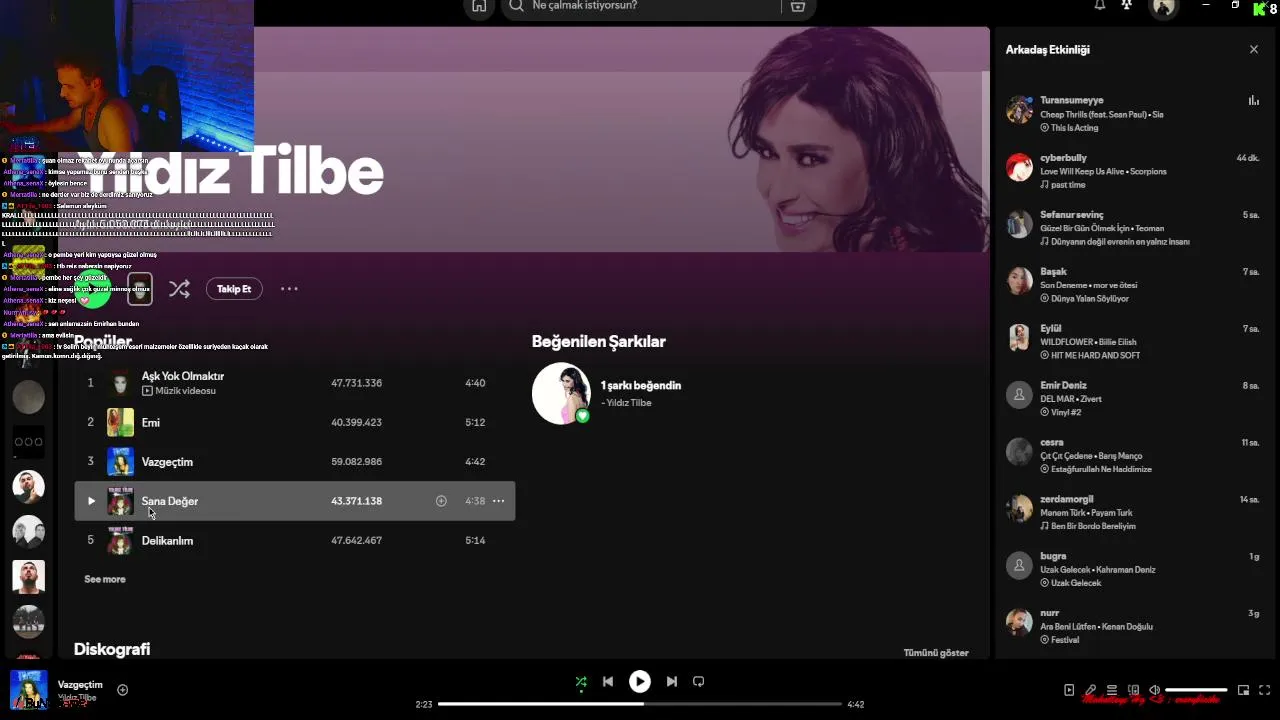Toggle repeat in the player bar
Viewport: 1280px width, 720px height.
tap(699, 682)
